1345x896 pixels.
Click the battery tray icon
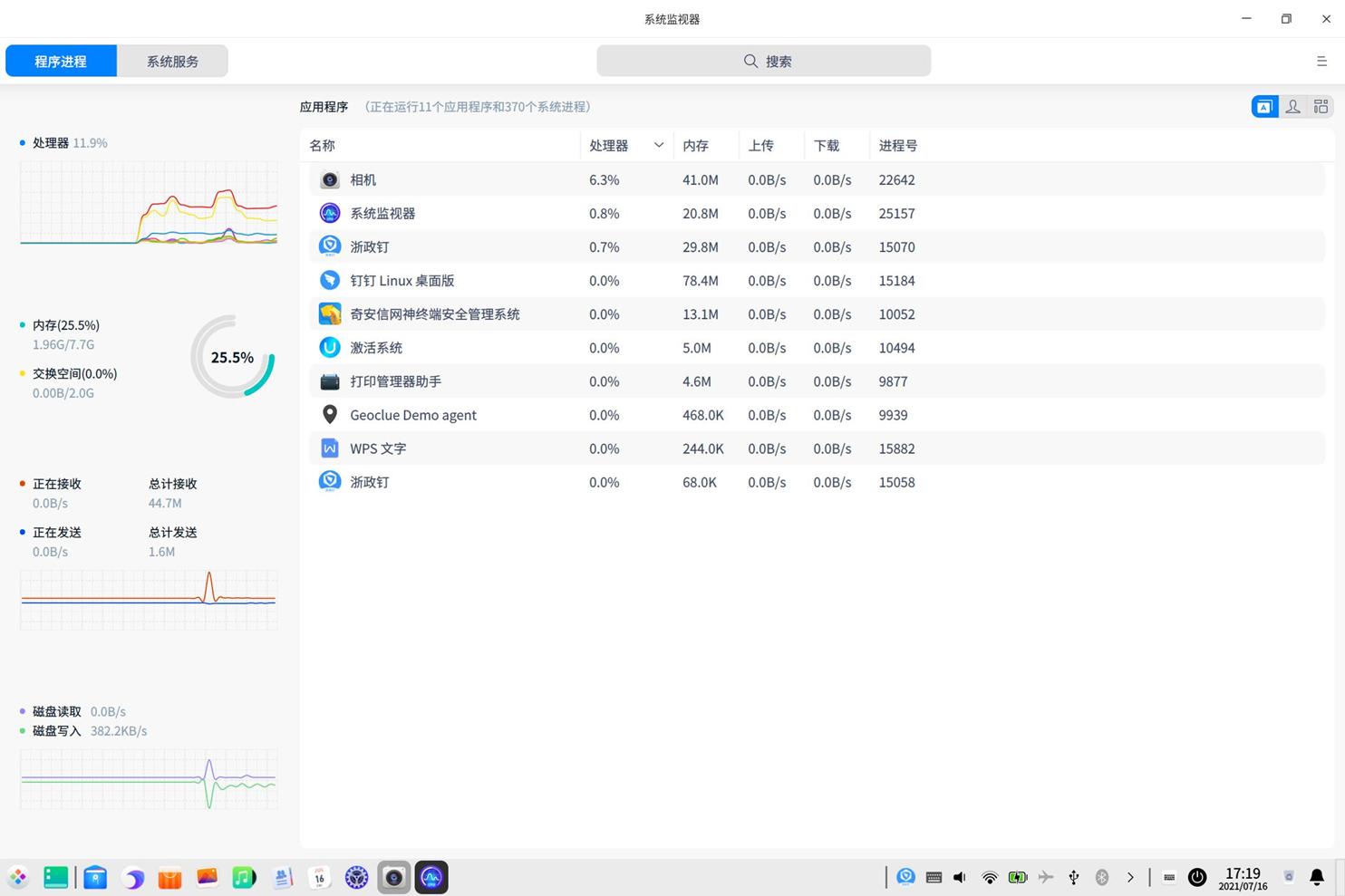(x=1018, y=877)
